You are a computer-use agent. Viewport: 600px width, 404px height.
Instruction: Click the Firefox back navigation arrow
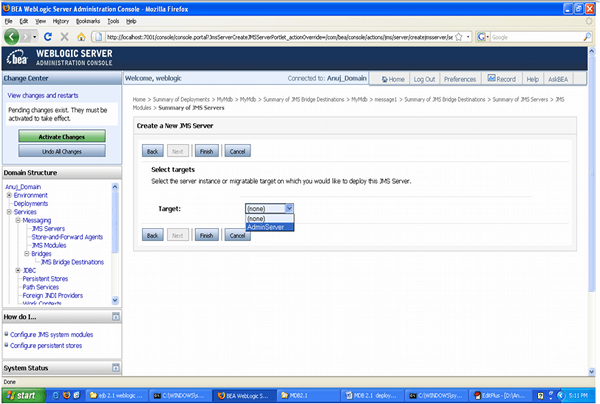tap(14, 36)
